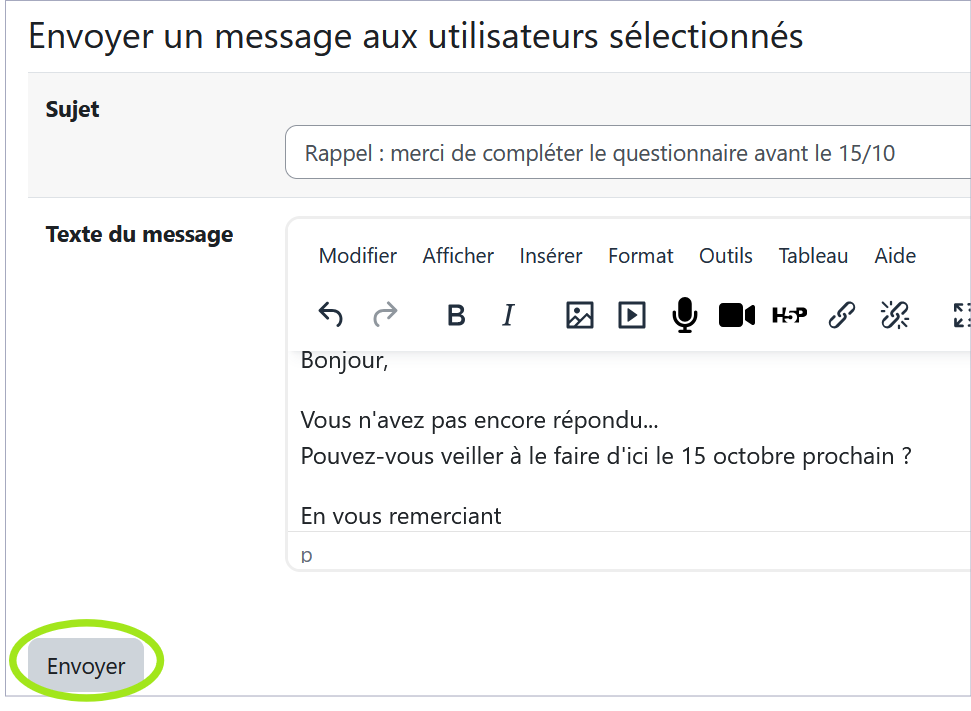971x711 pixels.
Task: Toggle italic formatting
Action: 508,316
